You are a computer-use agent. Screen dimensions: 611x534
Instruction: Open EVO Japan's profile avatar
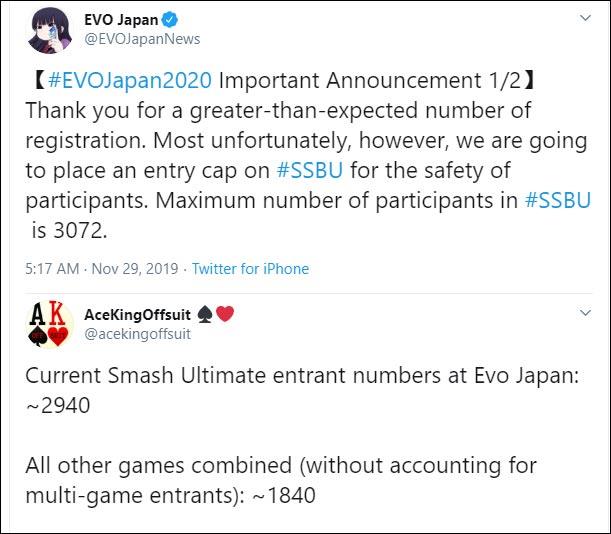(x=49, y=30)
